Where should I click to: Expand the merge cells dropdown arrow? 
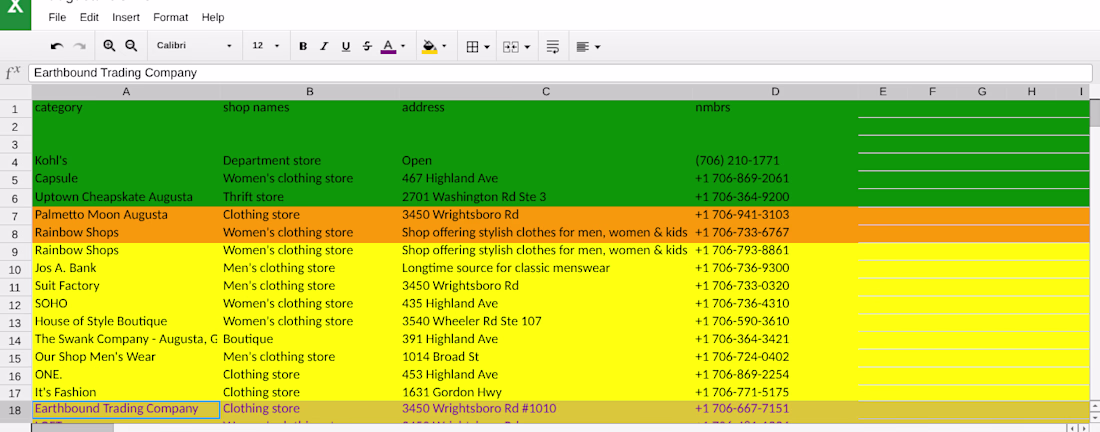[x=527, y=46]
